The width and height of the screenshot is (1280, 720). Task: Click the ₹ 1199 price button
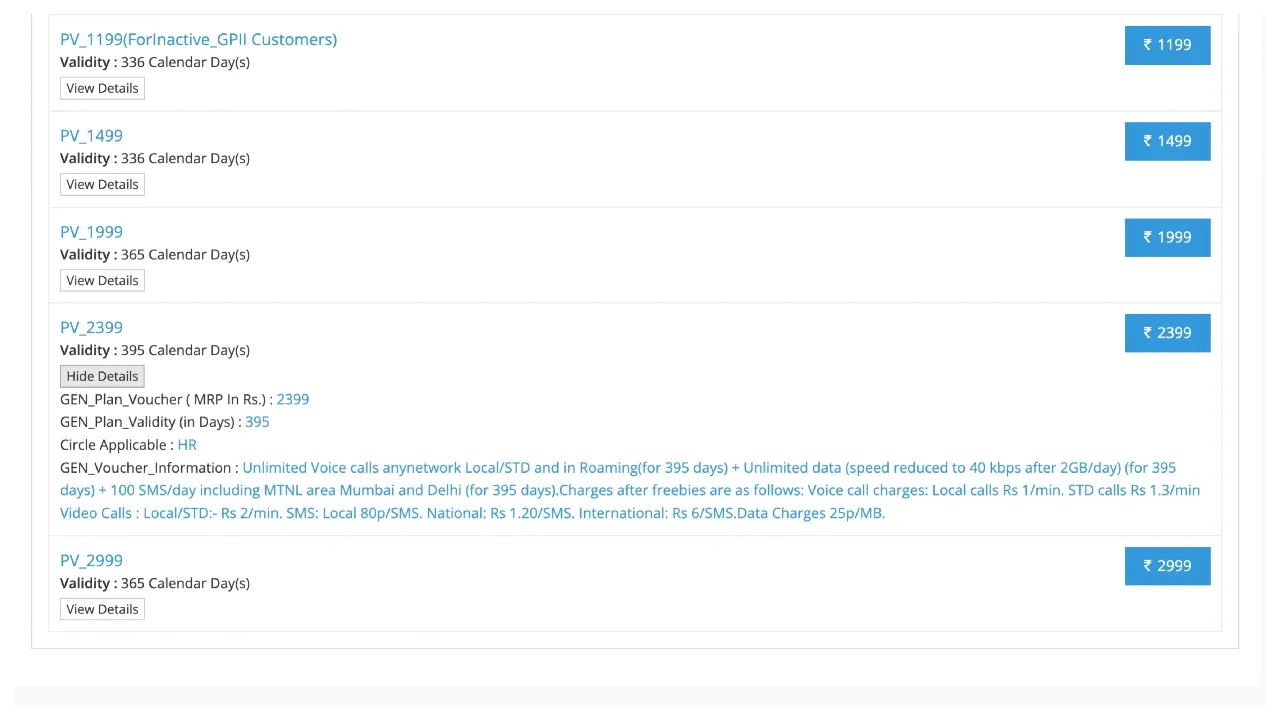(x=1167, y=45)
